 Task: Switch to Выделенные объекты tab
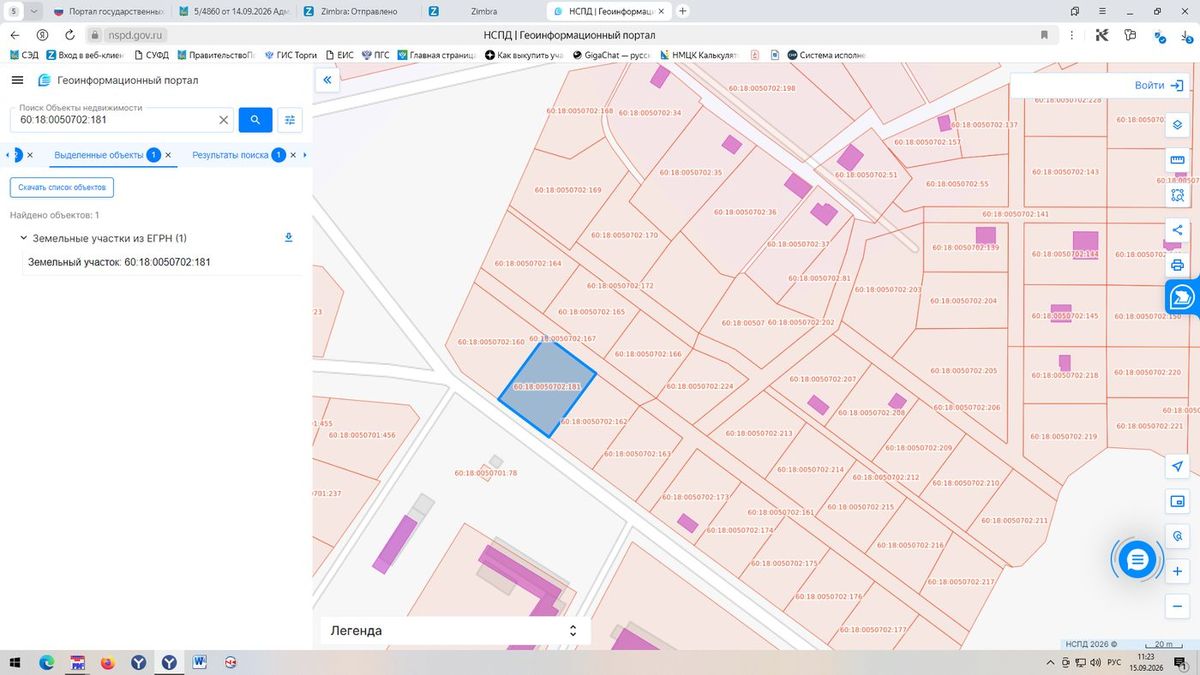pyautogui.click(x=99, y=155)
